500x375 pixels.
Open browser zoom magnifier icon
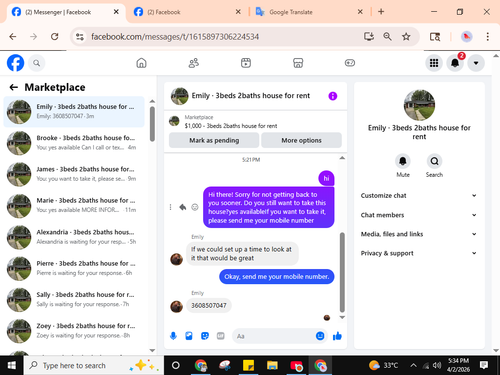click(387, 36)
